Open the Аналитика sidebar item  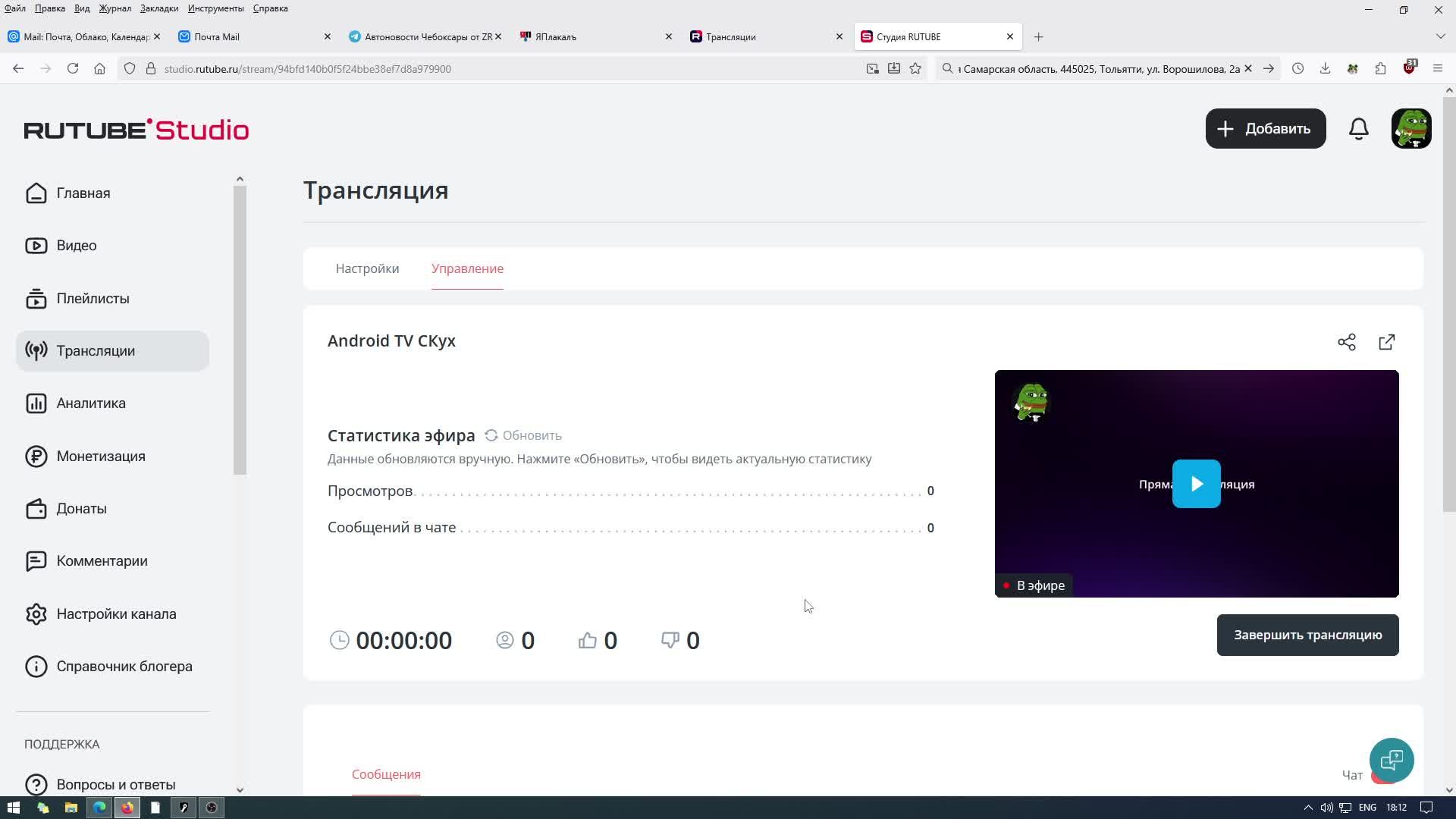[91, 403]
